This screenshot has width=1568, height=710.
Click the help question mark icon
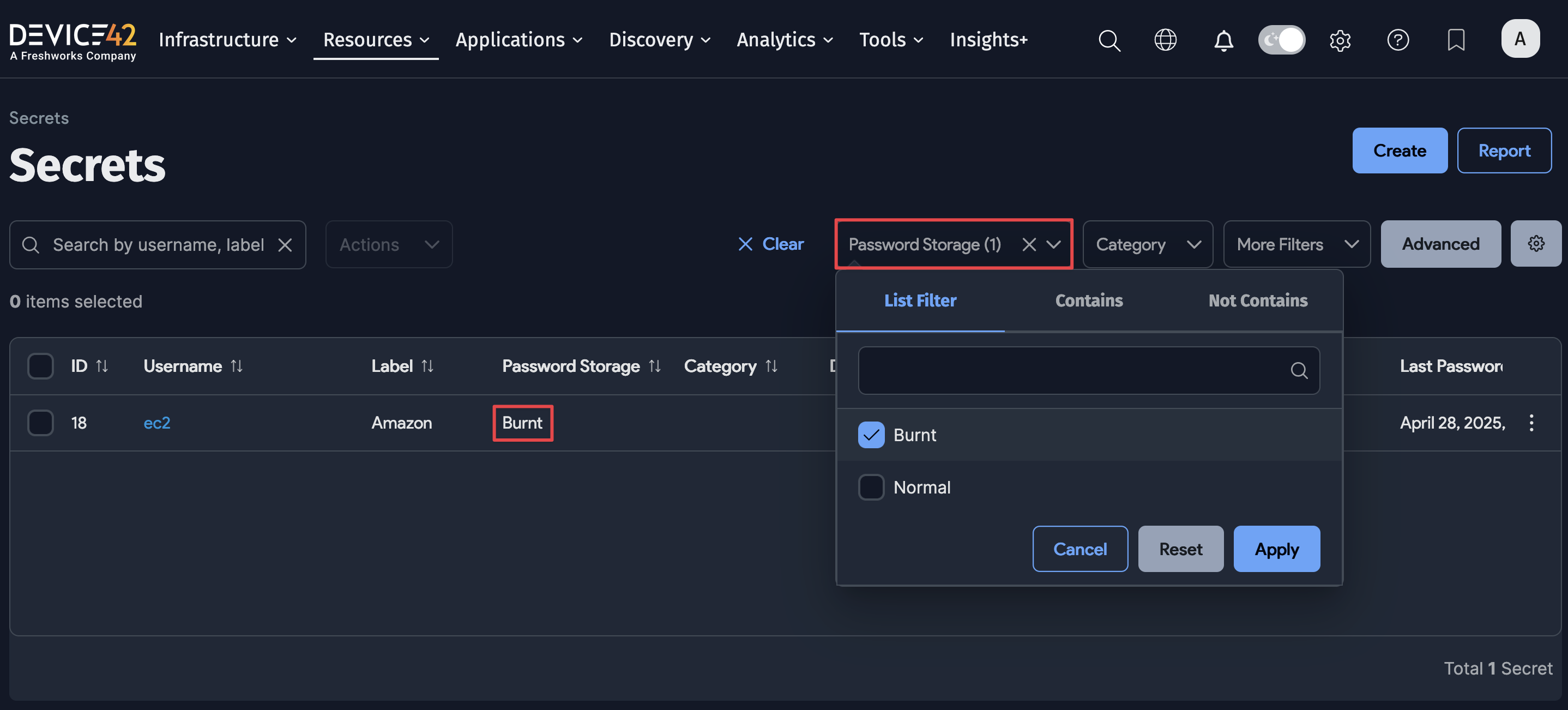[1397, 40]
